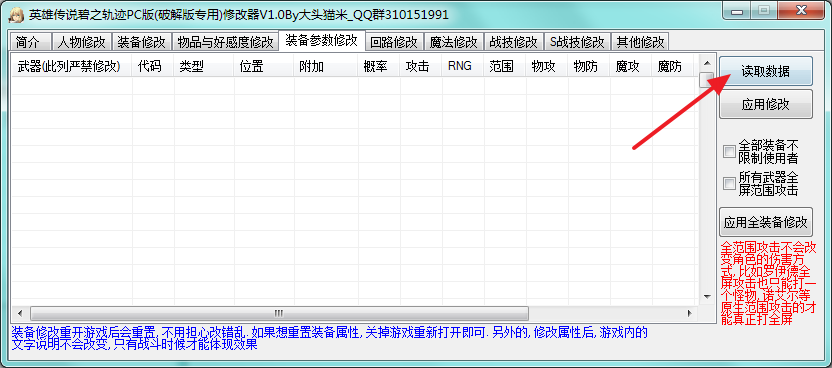Click the 魔防 column header
The height and width of the screenshot is (368, 832).
click(x=673, y=66)
